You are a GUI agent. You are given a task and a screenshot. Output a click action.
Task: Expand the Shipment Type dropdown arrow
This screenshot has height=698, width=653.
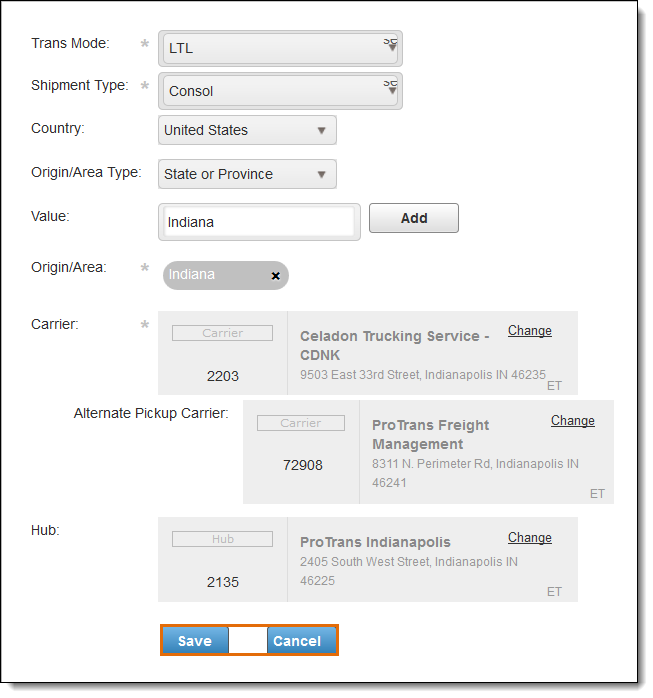[390, 88]
